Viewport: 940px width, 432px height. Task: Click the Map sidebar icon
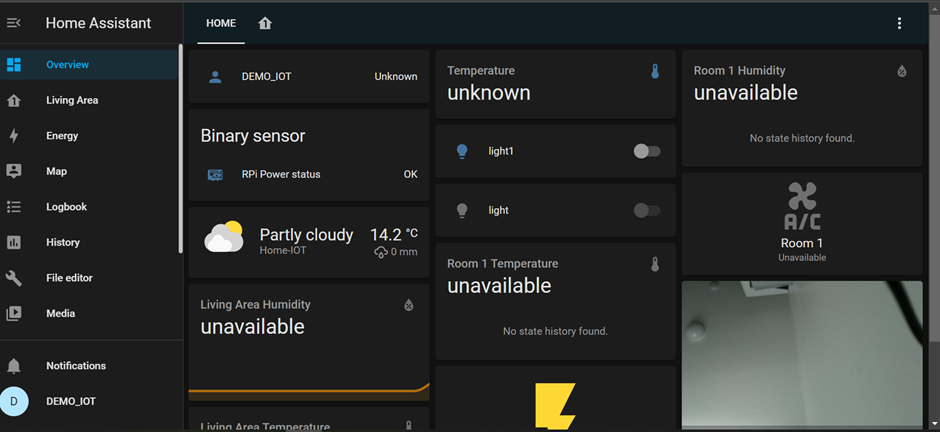[13, 171]
